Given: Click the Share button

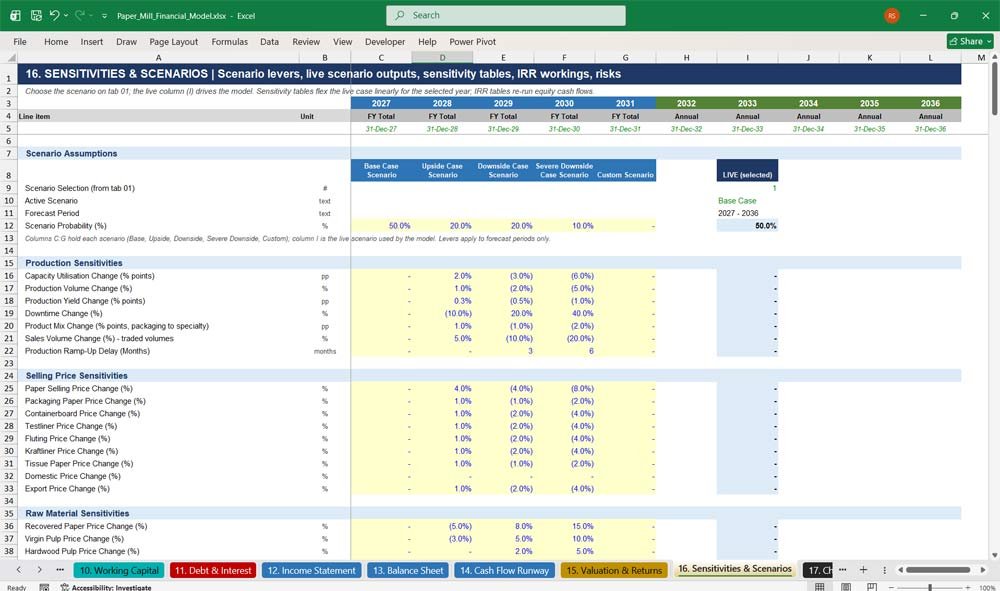Looking at the screenshot, I should 970,41.
